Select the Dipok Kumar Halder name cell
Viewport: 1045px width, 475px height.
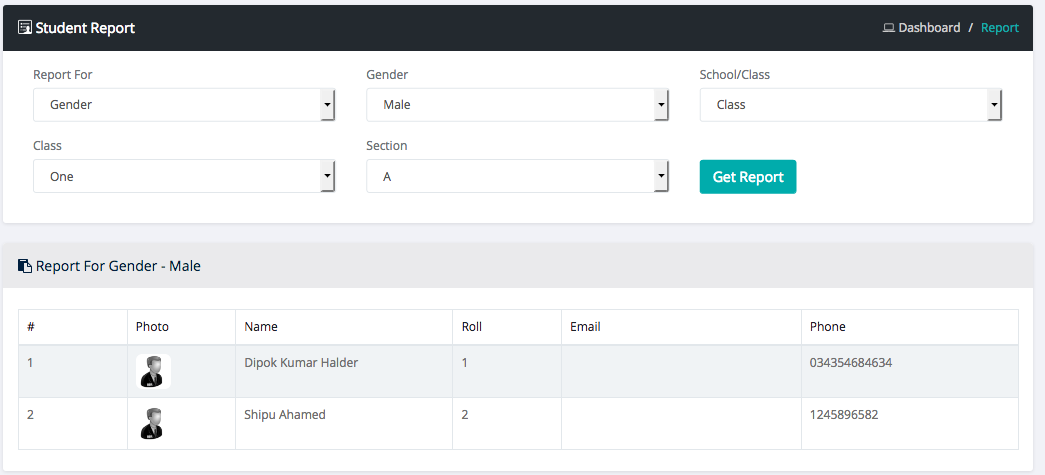pyautogui.click(x=301, y=363)
